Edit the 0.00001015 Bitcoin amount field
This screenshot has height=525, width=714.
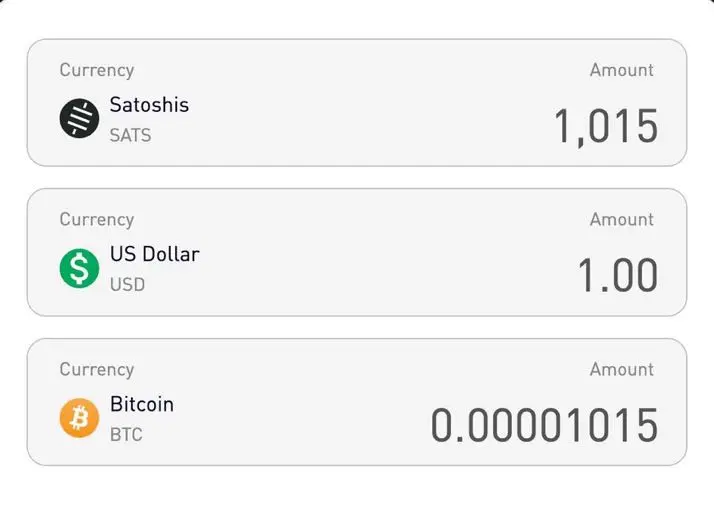click(545, 425)
